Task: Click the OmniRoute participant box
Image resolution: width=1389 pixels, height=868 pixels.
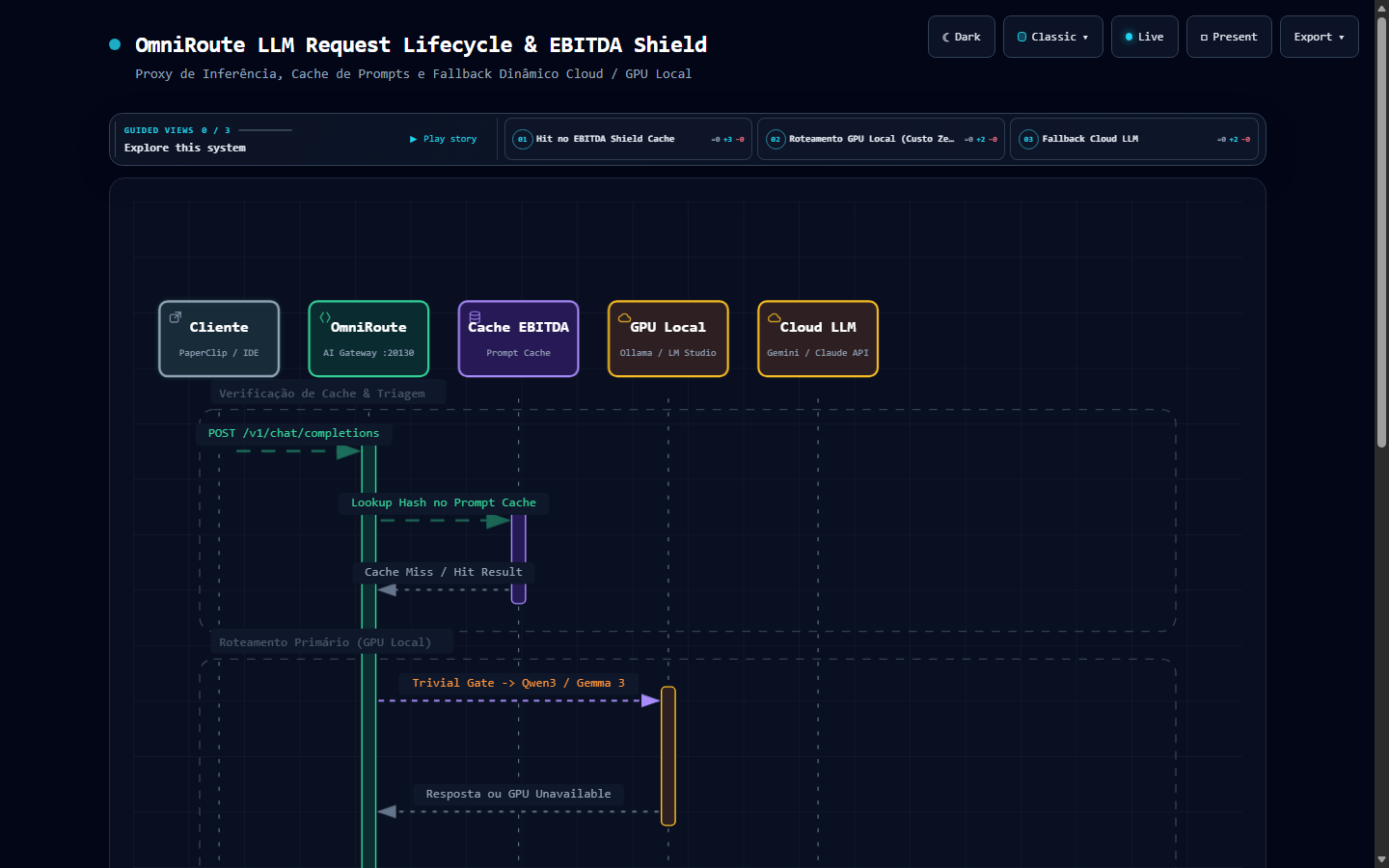Action: click(x=368, y=339)
